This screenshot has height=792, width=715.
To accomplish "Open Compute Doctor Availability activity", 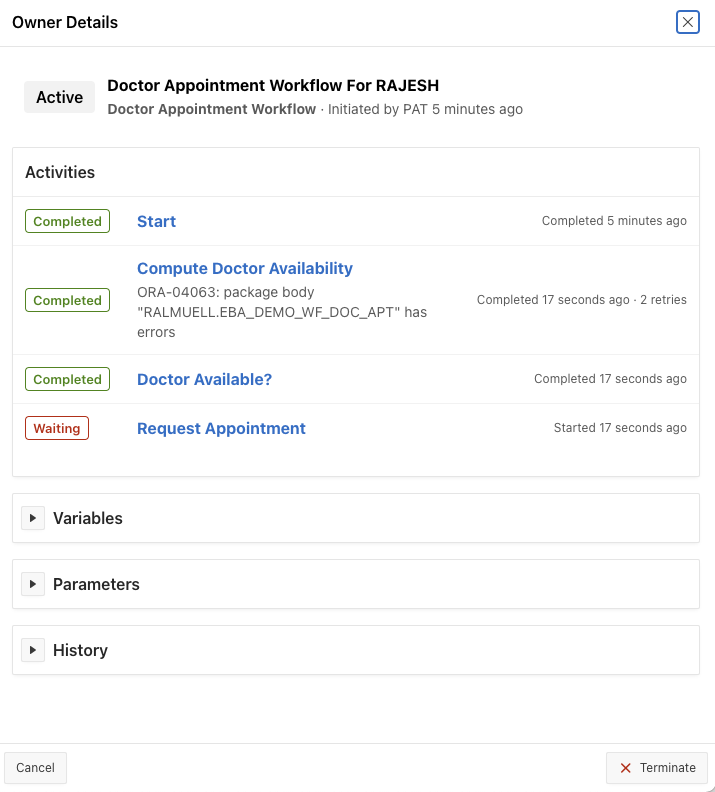I will (244, 268).
